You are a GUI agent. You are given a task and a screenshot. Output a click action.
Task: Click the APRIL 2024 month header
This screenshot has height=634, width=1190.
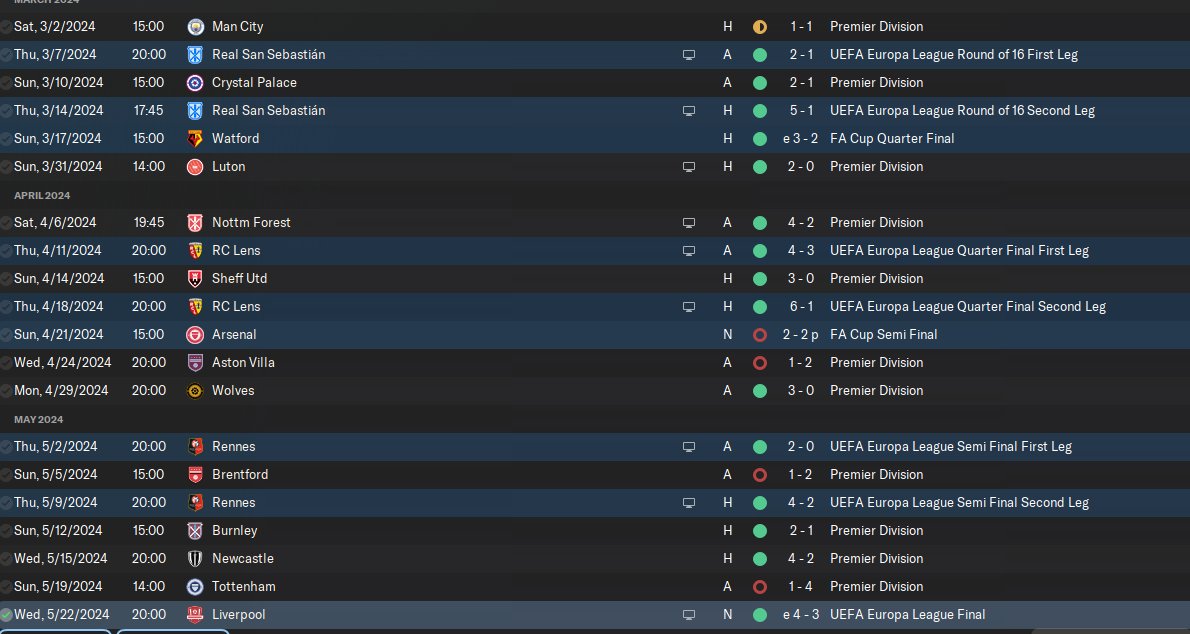click(x=42, y=196)
